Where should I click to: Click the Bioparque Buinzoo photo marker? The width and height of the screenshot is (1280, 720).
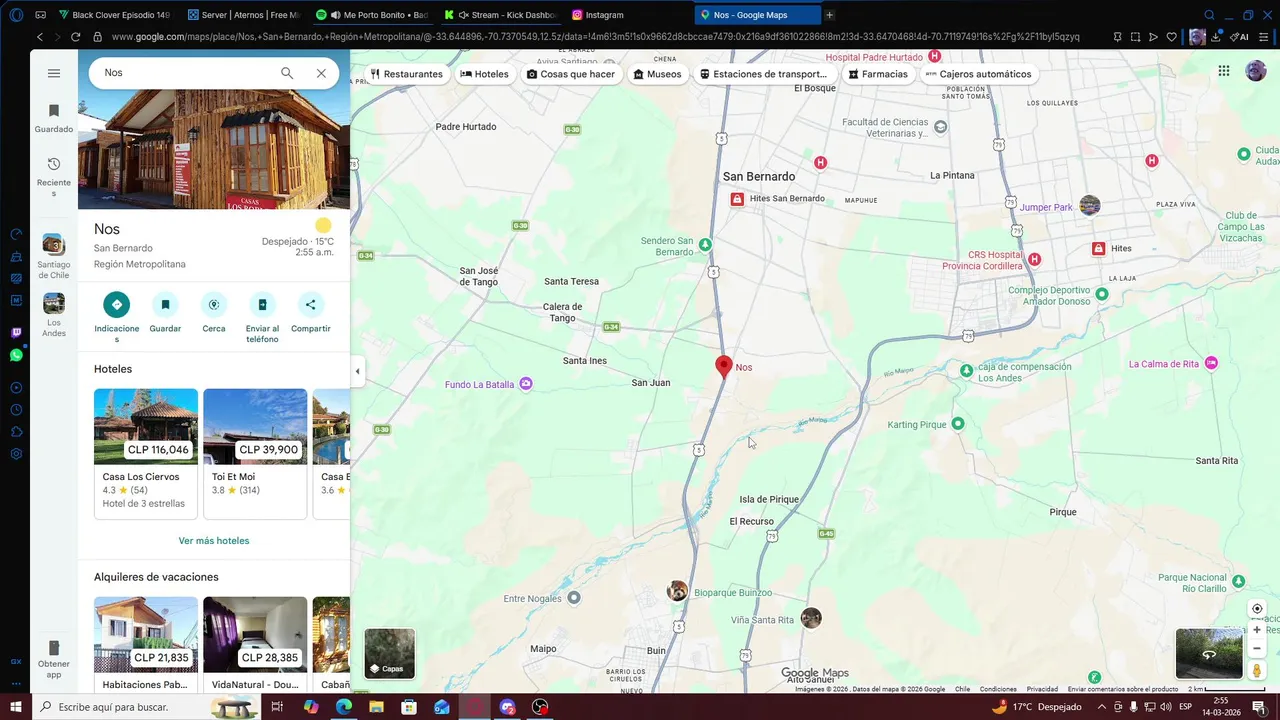coord(677,591)
